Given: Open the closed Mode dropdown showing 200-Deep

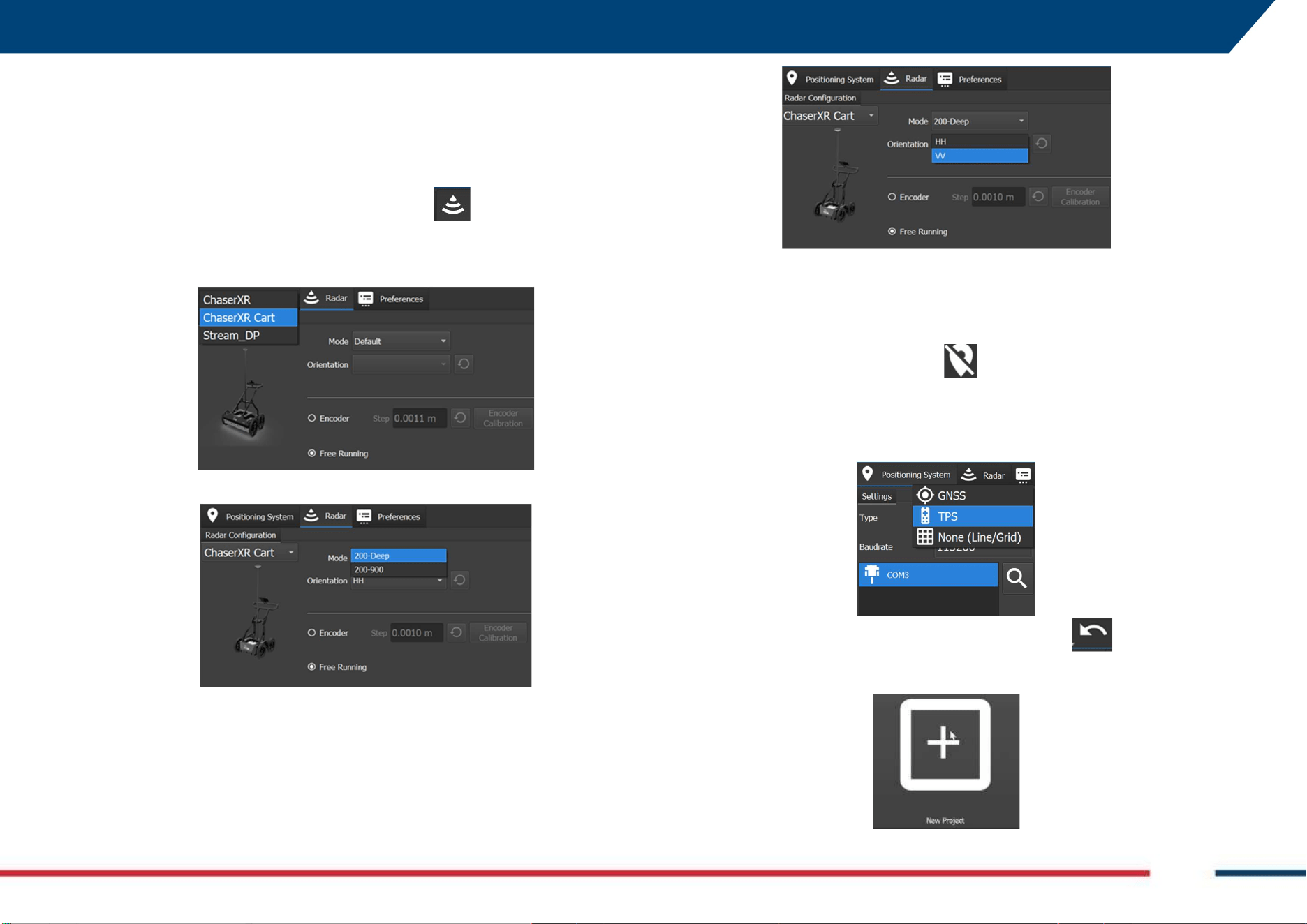Looking at the screenshot, I should click(980, 121).
